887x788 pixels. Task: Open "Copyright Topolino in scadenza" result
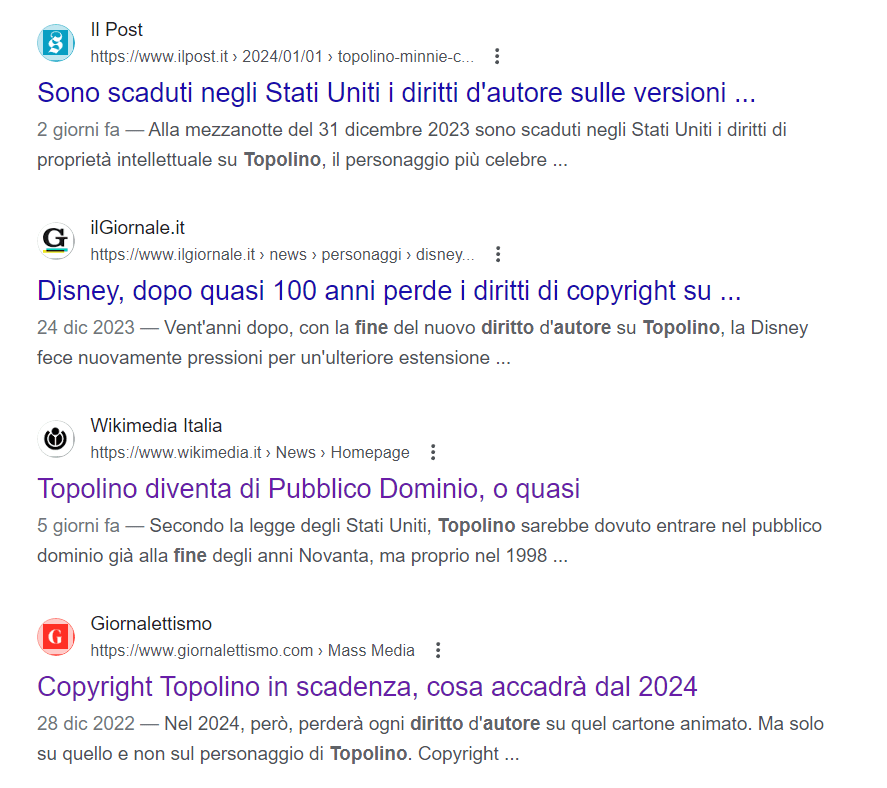(x=367, y=687)
